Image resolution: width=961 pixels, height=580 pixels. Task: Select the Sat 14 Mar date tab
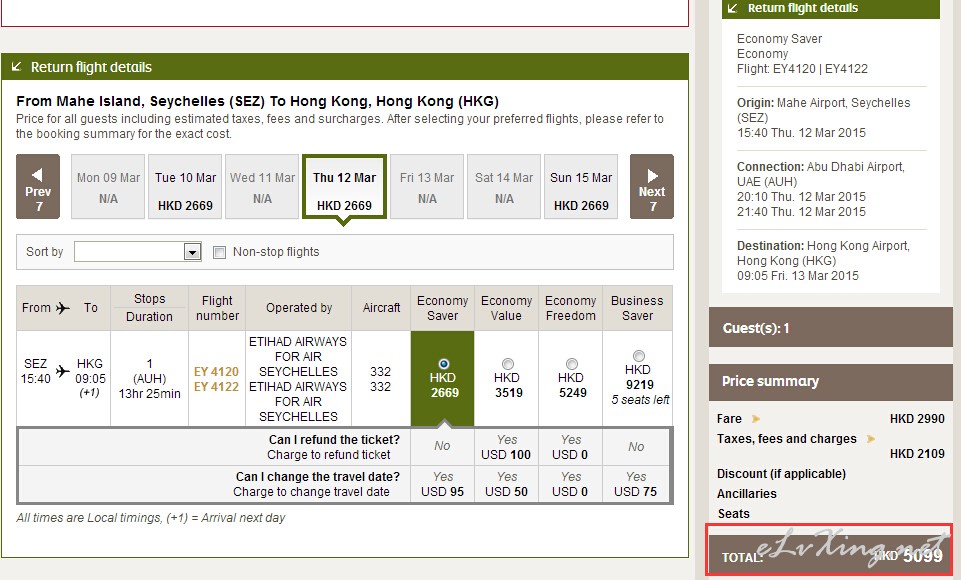click(504, 186)
